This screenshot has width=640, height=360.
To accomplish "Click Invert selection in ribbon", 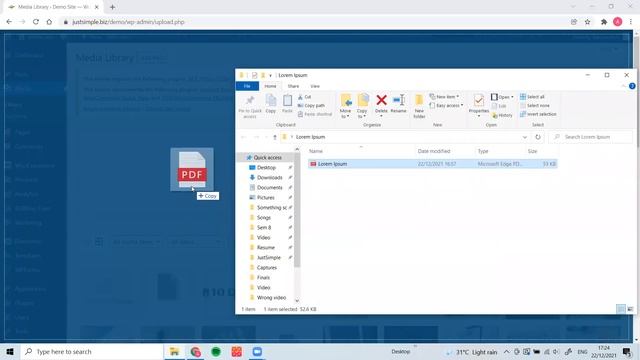I will (538, 114).
